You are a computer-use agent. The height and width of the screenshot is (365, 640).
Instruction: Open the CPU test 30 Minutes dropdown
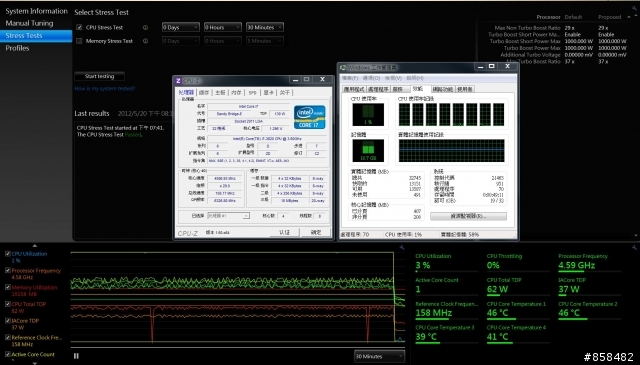coord(264,27)
